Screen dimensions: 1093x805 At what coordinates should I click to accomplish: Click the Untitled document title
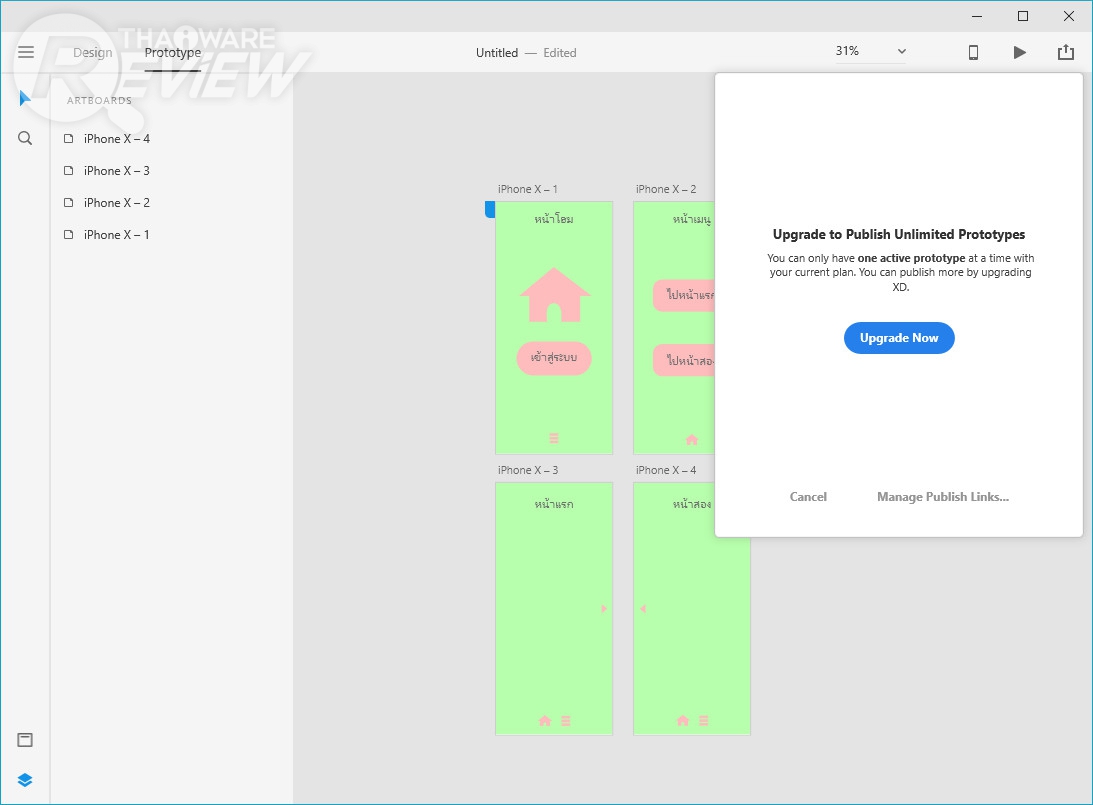coord(496,52)
